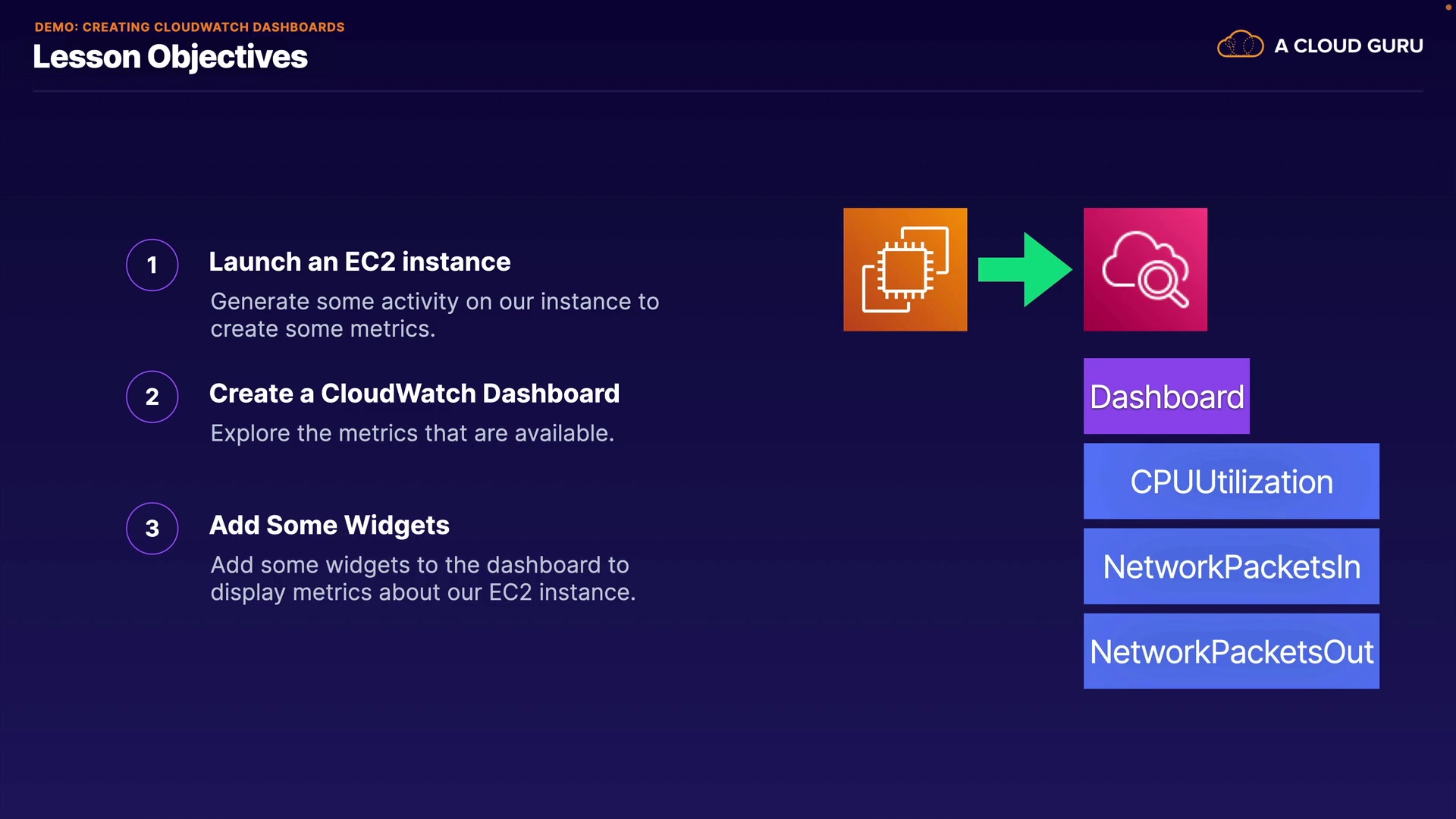Click the Add Some Widgets heading
Image resolution: width=1456 pixels, height=819 pixels.
[329, 525]
